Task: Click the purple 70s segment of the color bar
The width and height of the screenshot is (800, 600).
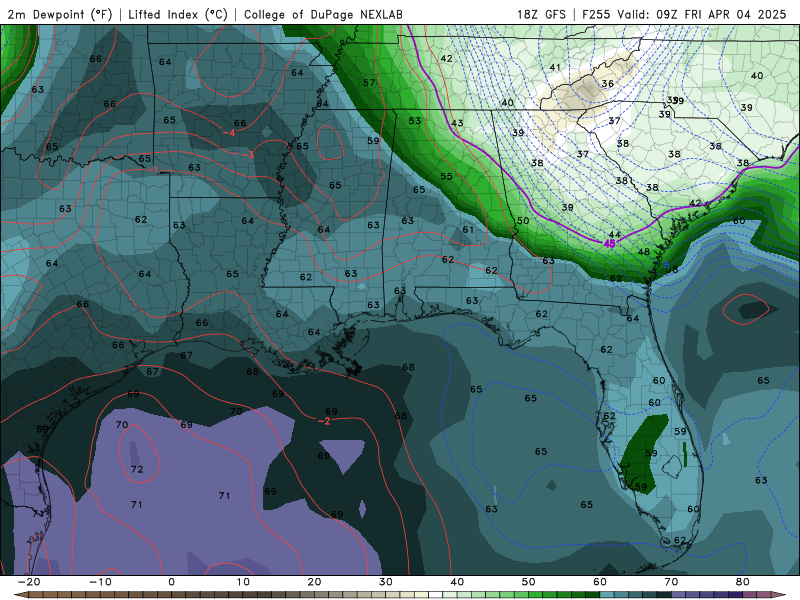Action: point(707,595)
